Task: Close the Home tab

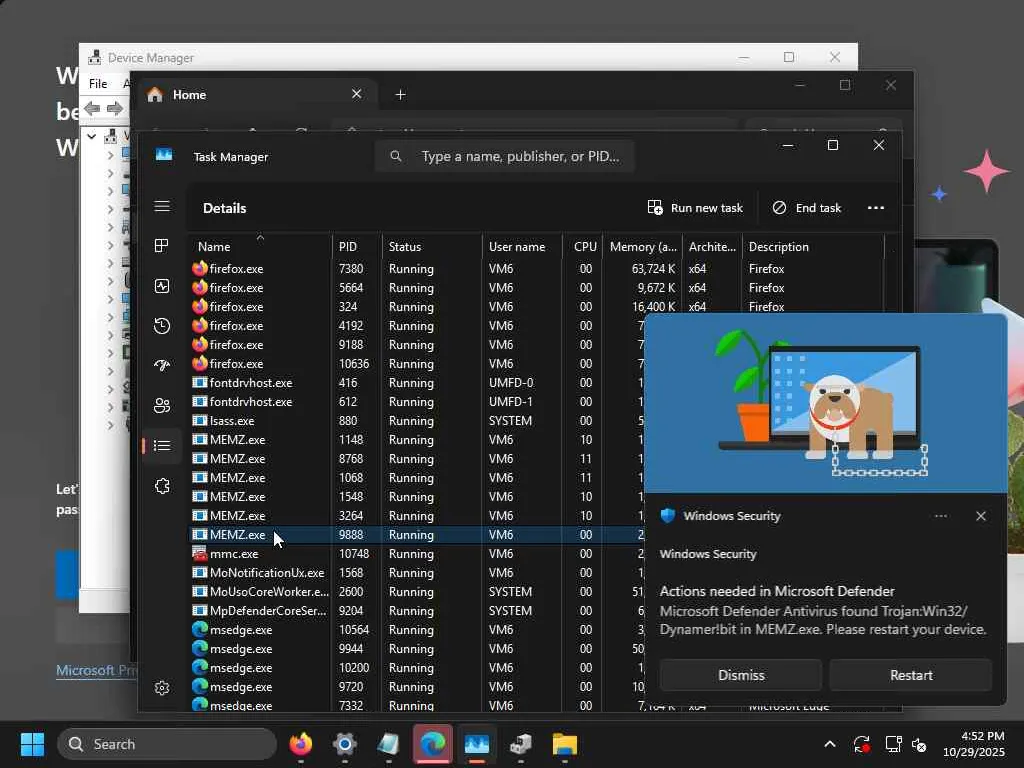Action: click(357, 94)
